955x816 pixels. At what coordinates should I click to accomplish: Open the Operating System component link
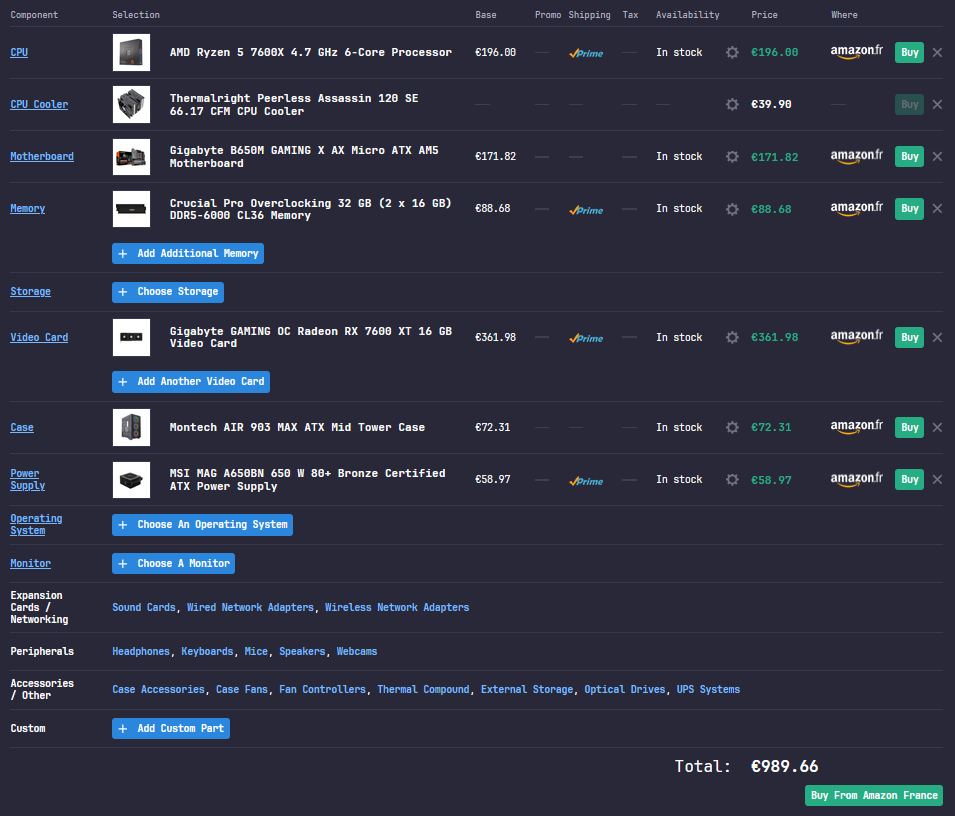(36, 525)
